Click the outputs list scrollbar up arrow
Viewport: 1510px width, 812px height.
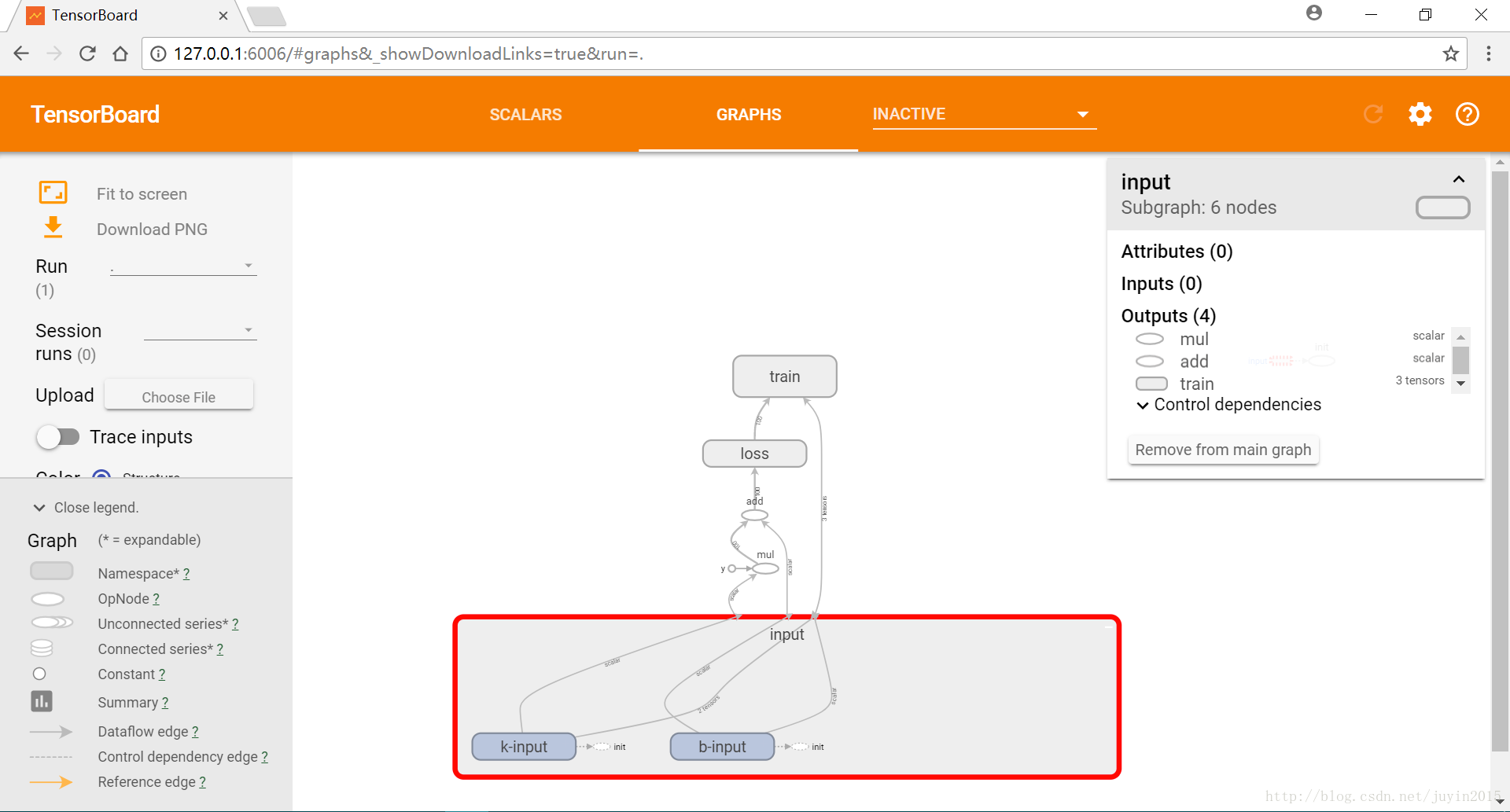1460,336
